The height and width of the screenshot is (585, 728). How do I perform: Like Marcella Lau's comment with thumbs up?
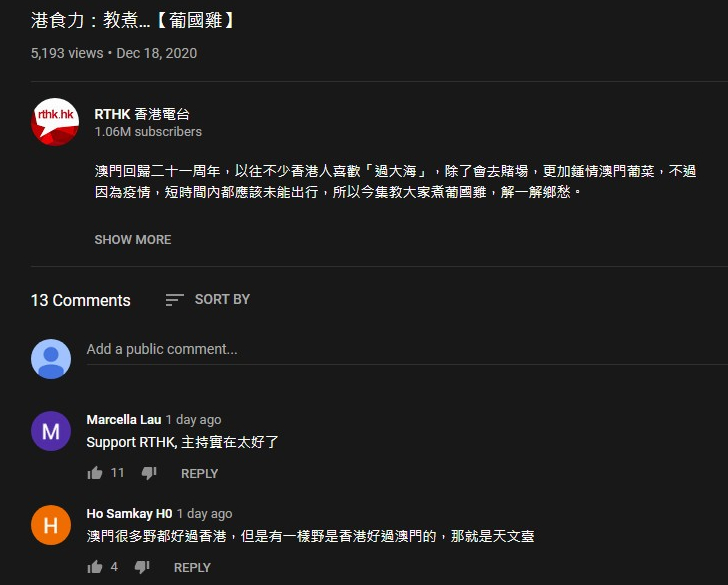click(x=95, y=473)
